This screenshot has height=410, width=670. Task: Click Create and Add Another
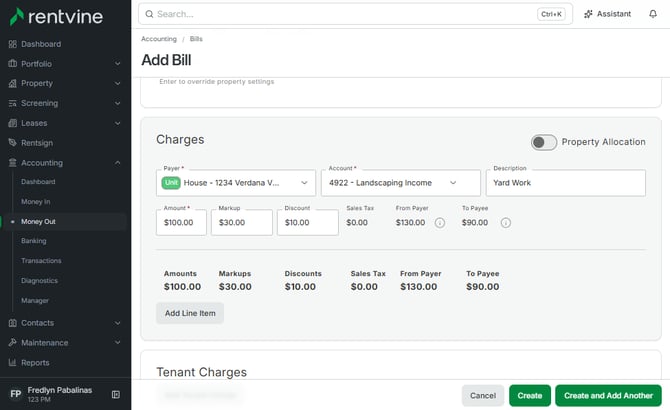(x=608, y=395)
